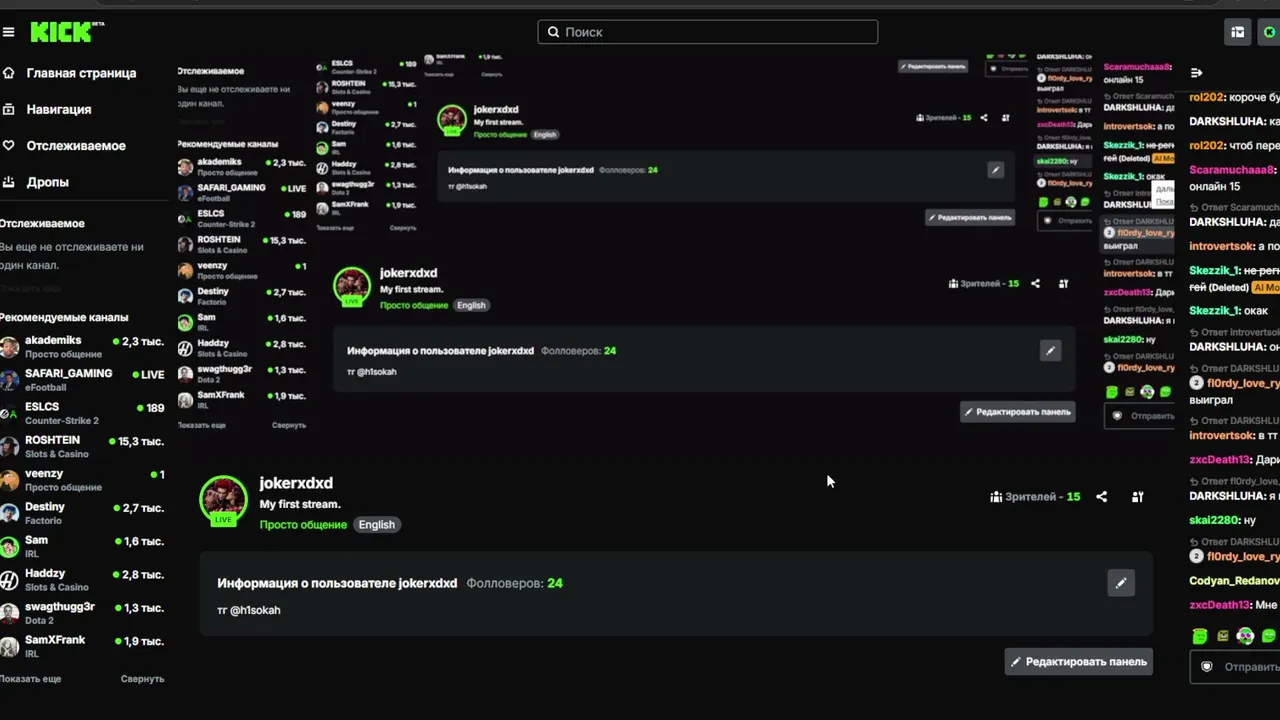
Task: Click the largest Фолловеров: 24 text
Action: click(x=514, y=583)
